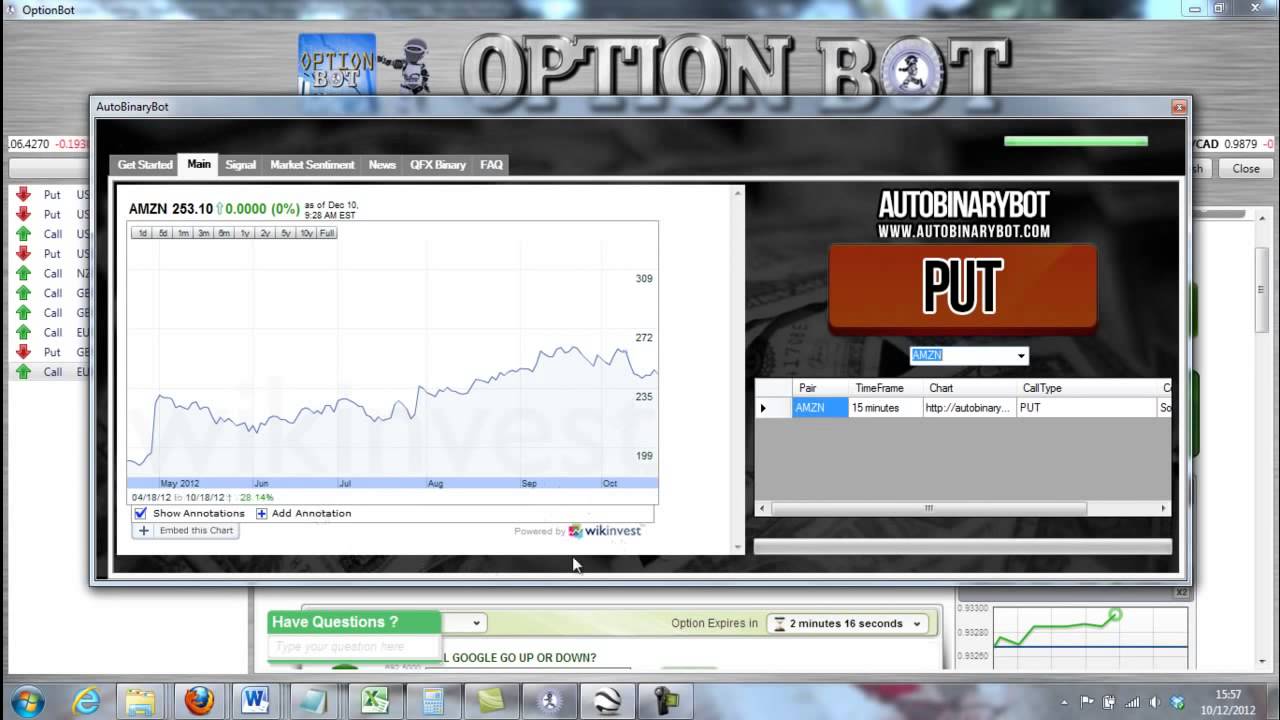Click the network signal tray icon

coord(1132,701)
